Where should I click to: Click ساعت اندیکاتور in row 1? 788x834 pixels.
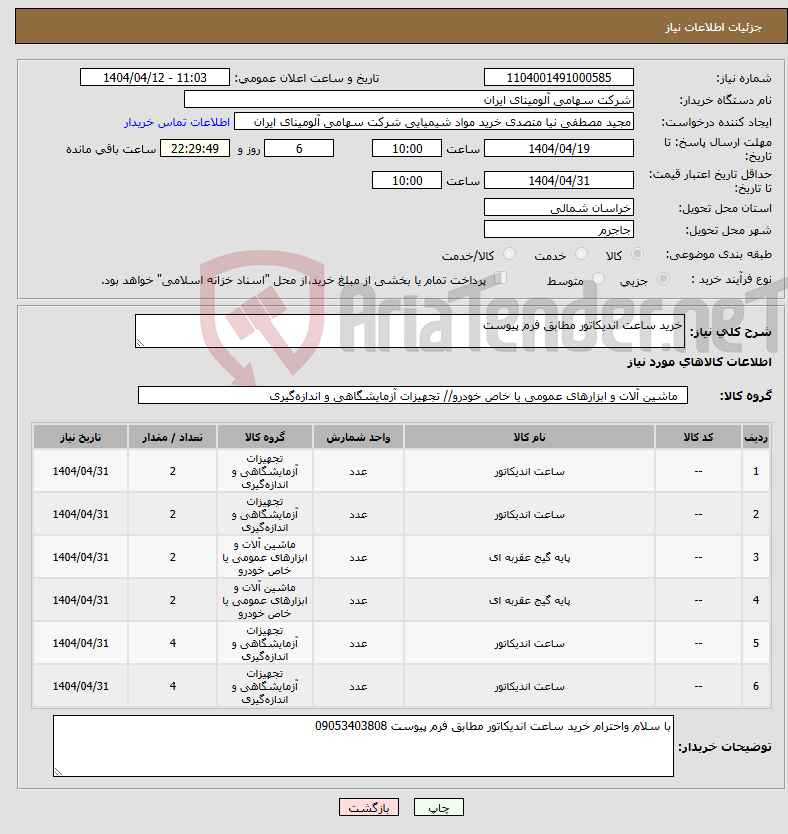pos(530,472)
